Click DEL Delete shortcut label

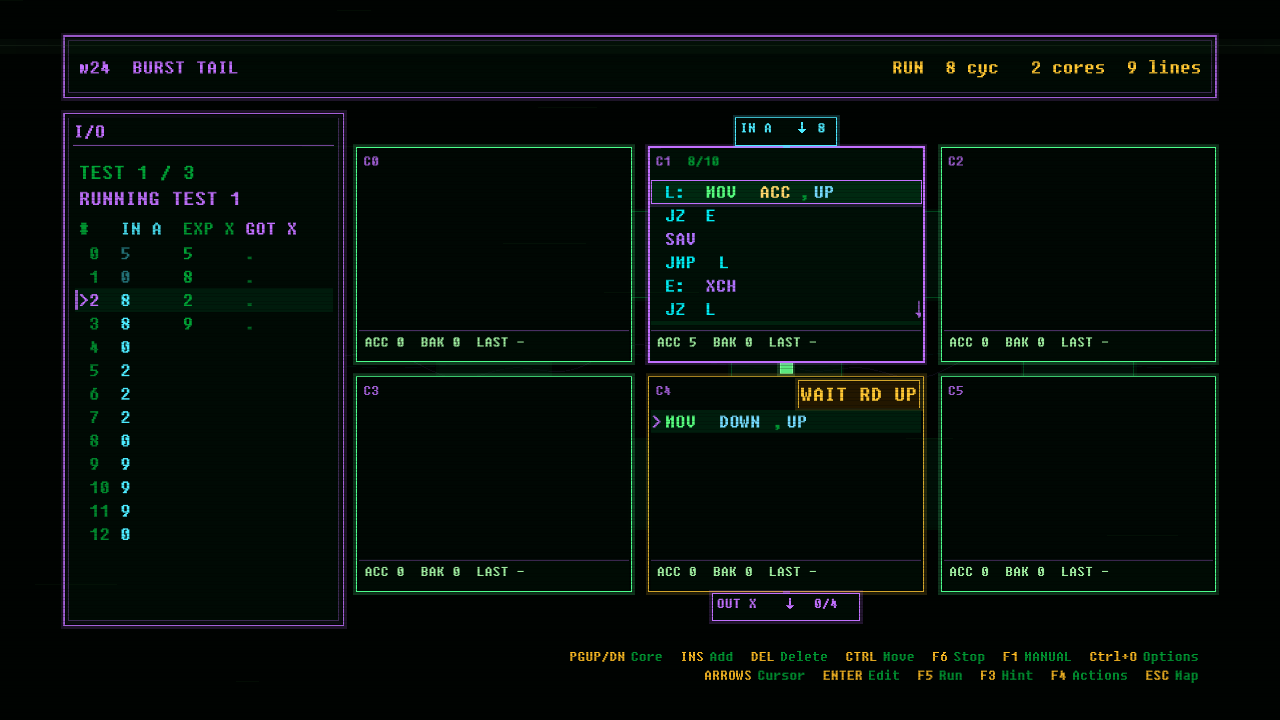click(x=789, y=657)
